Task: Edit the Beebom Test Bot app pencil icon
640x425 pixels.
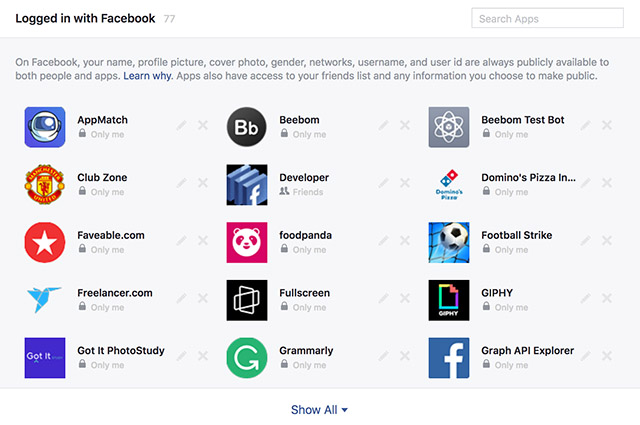Action: 585,125
